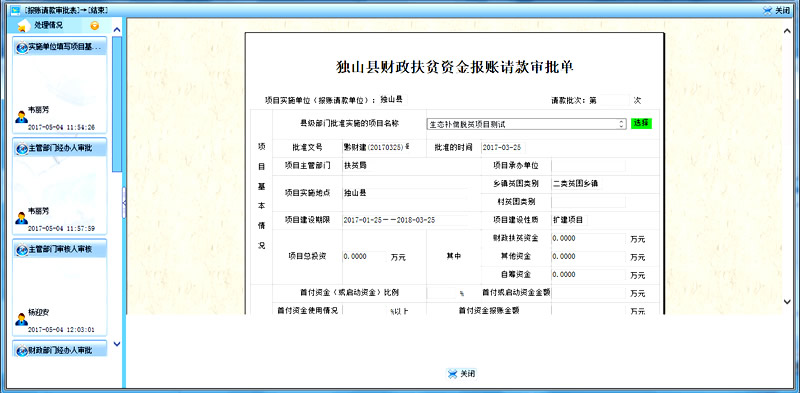Click the splitter collapse handle beside the left panel
Viewport: 800px width, 393px height.
click(x=123, y=203)
